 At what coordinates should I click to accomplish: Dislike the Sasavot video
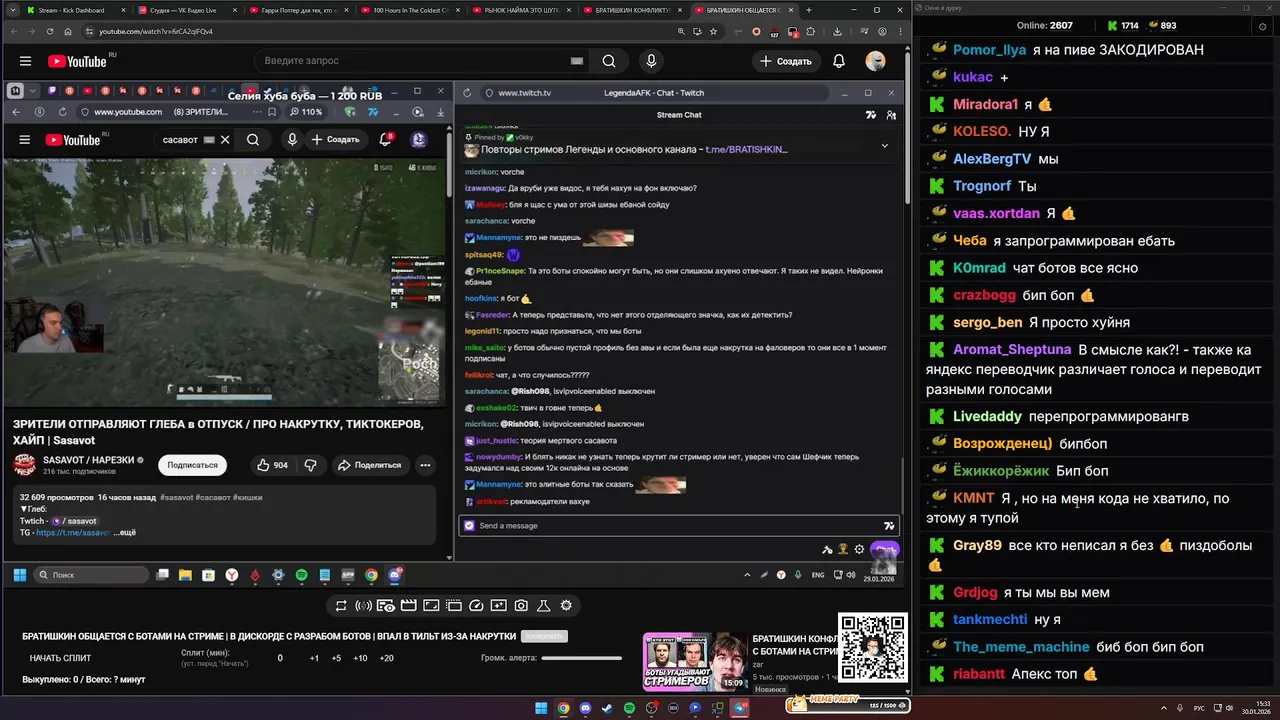point(311,465)
